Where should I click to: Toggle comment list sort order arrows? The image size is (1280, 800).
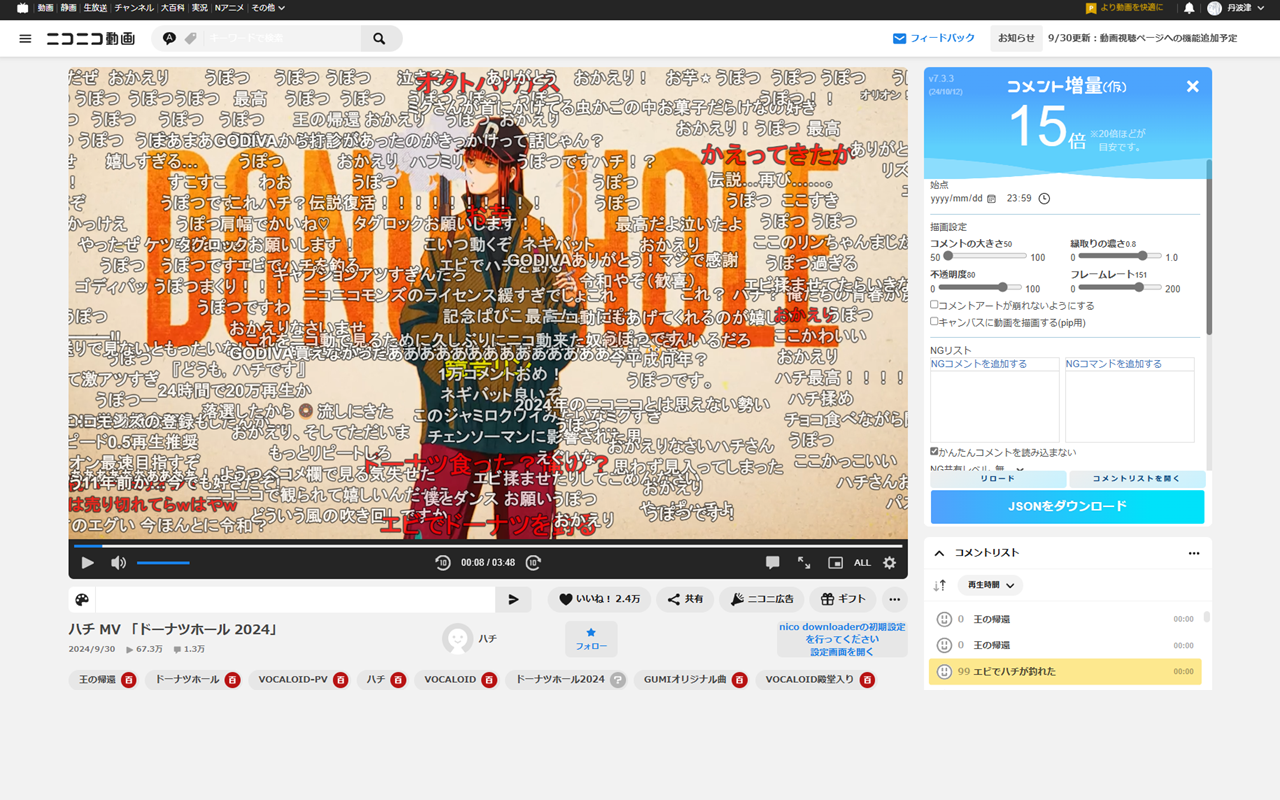coord(939,585)
